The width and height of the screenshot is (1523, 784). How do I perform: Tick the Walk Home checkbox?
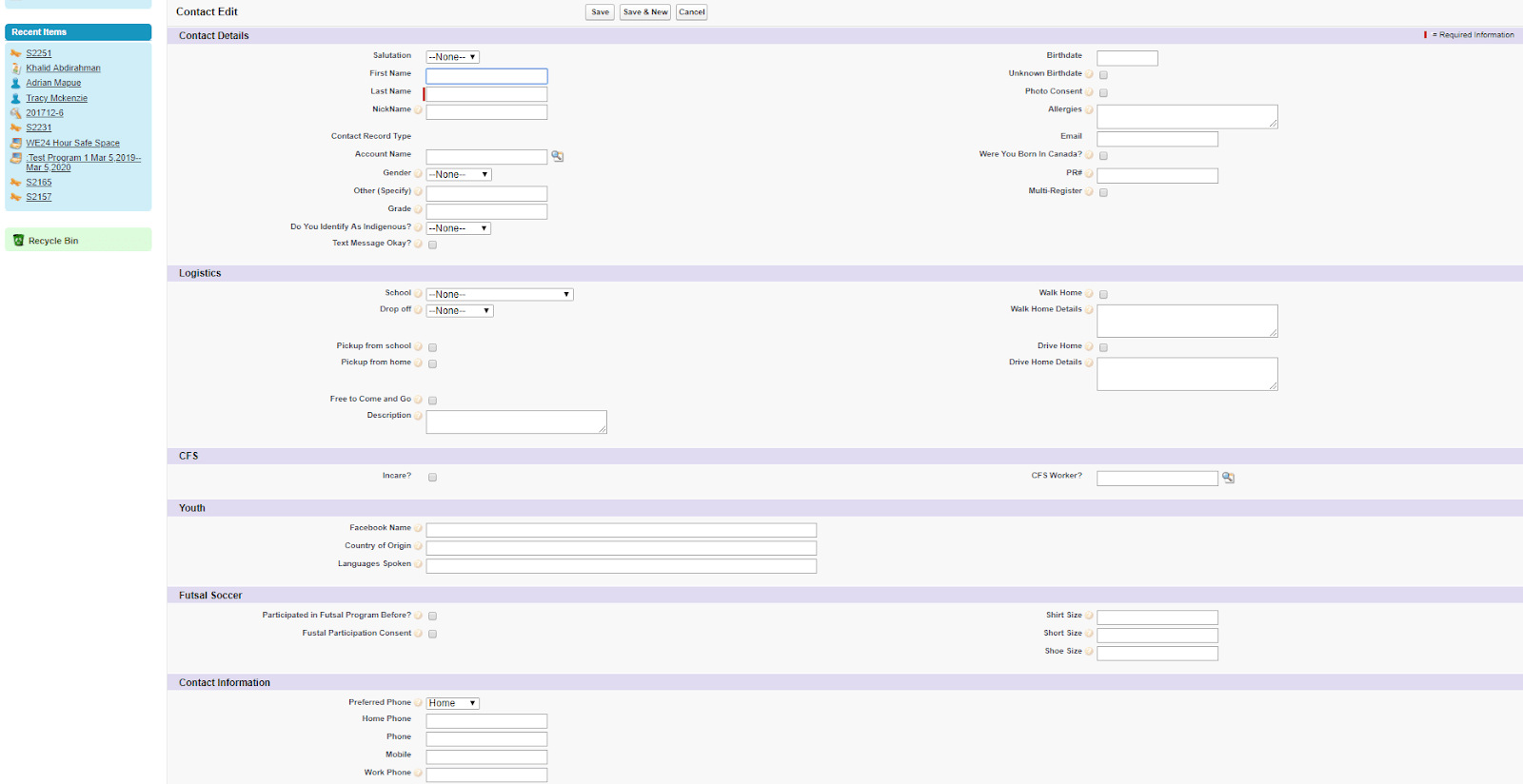(x=1103, y=295)
